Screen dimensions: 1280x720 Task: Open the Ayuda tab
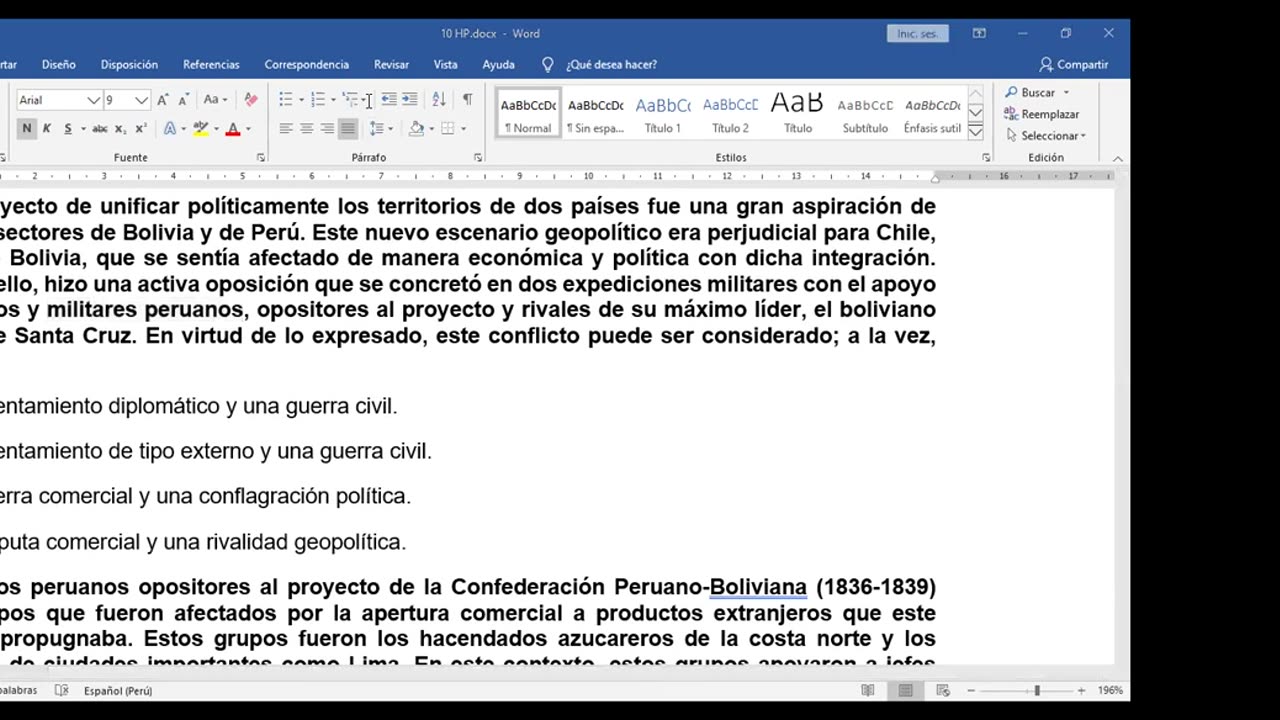499,64
